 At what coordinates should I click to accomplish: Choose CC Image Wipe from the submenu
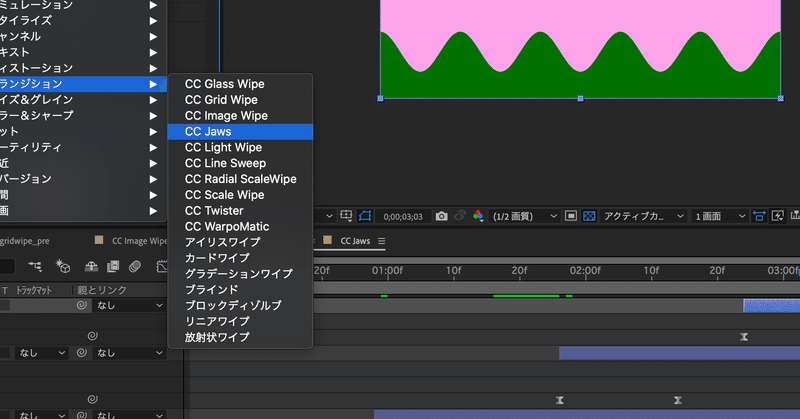coord(240,115)
